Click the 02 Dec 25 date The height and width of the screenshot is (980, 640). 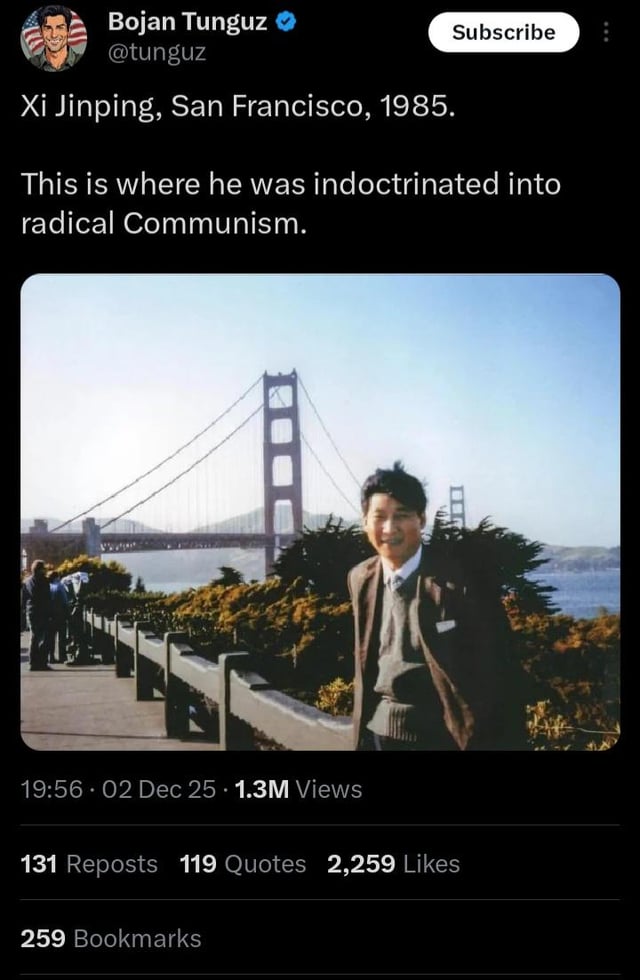159,789
